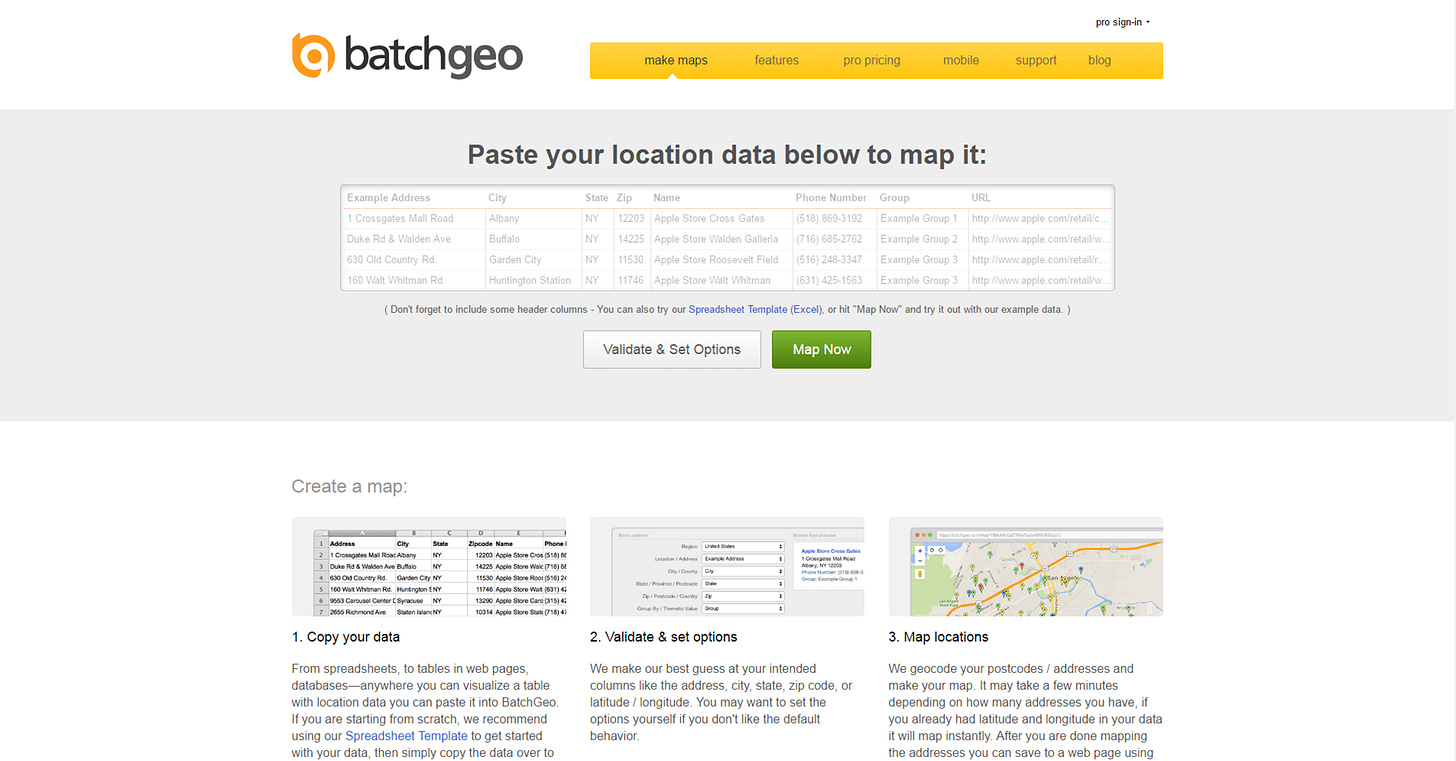Select the mobile menu item

(x=961, y=60)
